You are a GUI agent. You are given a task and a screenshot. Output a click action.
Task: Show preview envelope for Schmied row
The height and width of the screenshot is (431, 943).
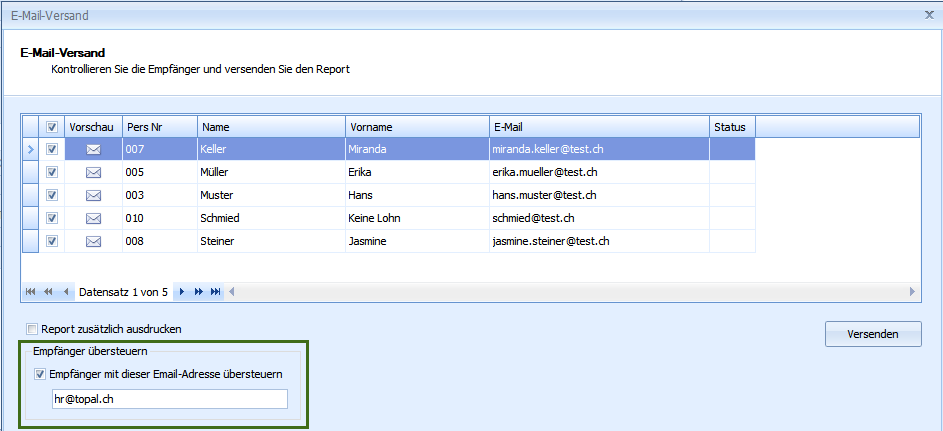point(93,218)
